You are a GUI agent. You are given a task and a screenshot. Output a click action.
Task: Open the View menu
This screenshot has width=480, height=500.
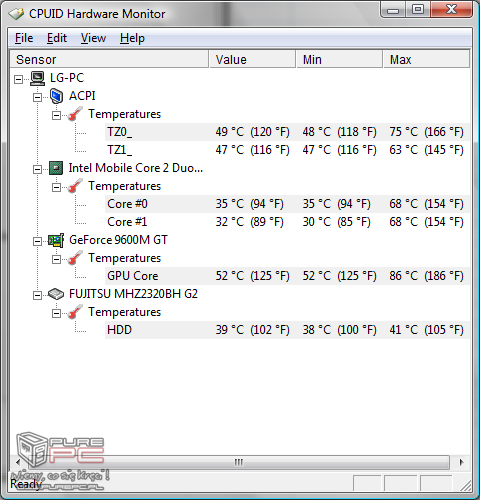coord(93,38)
